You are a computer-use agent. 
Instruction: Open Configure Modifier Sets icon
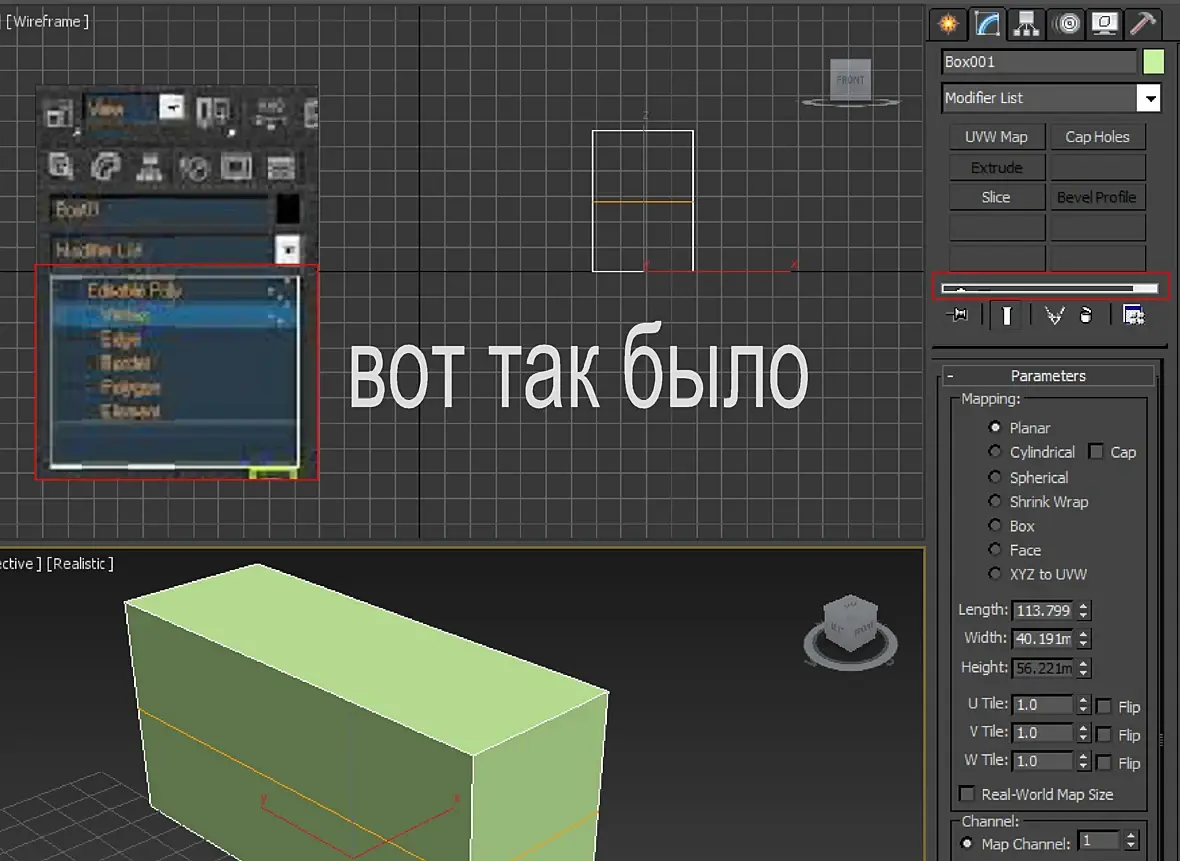[1133, 315]
